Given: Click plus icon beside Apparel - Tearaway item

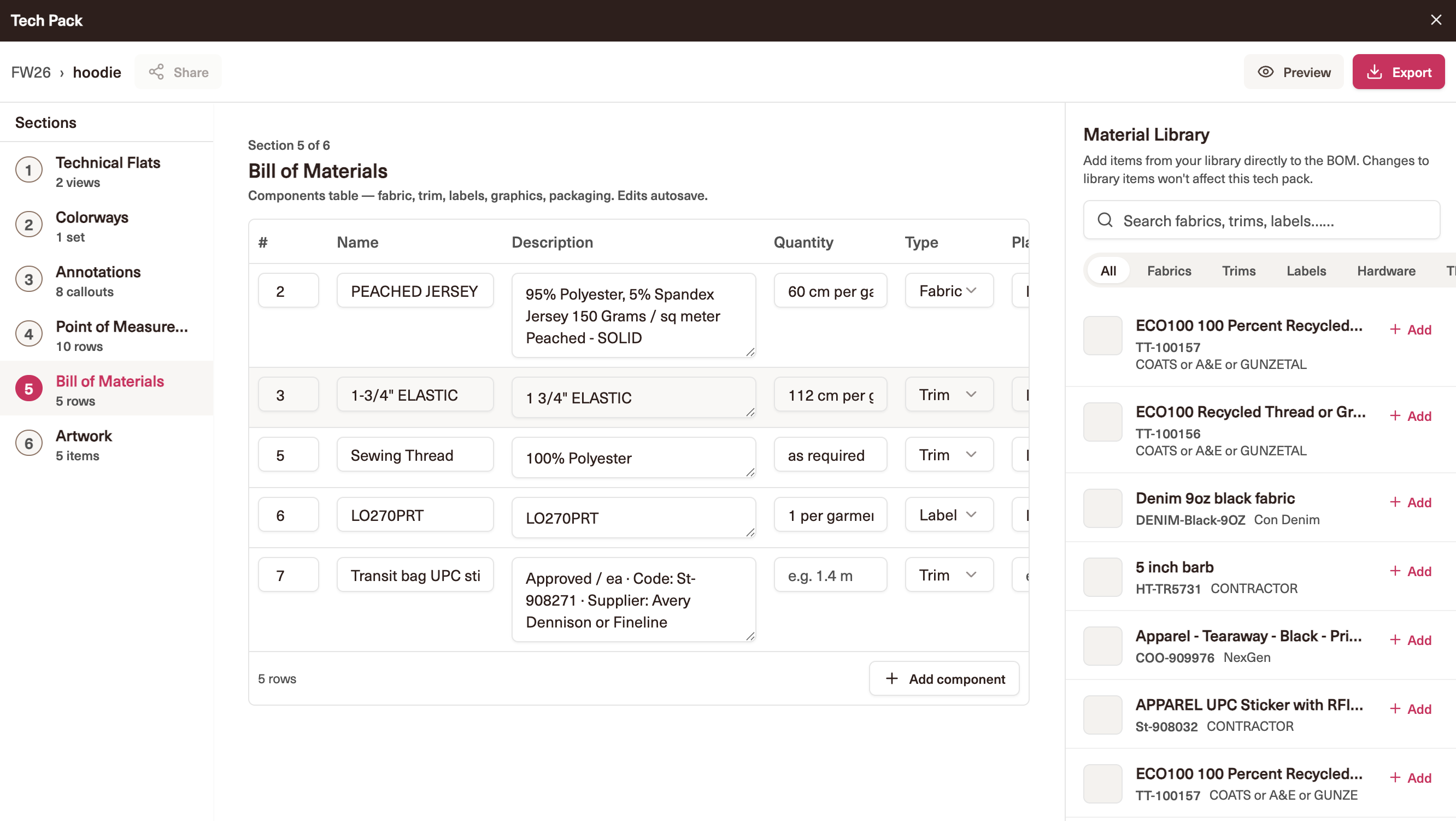Looking at the screenshot, I should click(1395, 640).
